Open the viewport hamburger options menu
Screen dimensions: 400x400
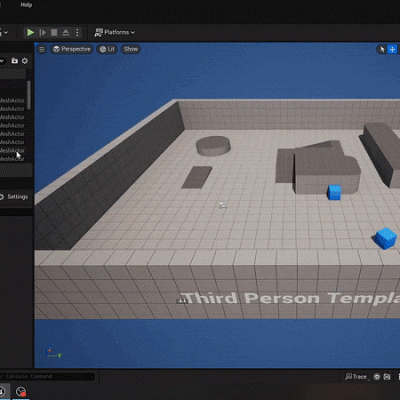[x=42, y=49]
